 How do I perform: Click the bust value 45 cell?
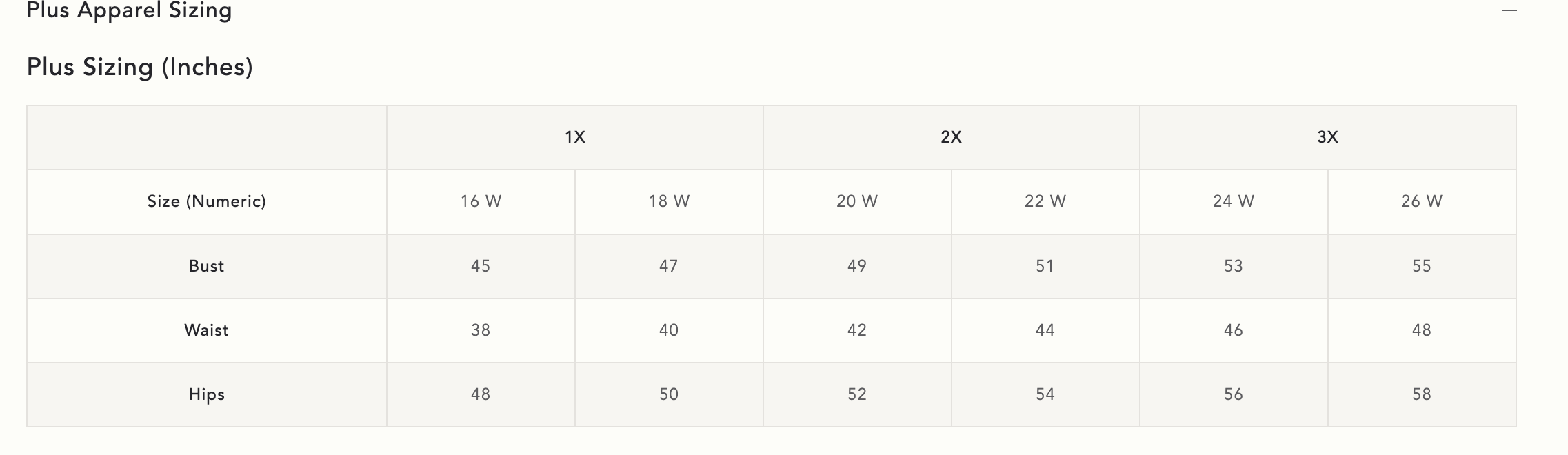[x=481, y=266]
